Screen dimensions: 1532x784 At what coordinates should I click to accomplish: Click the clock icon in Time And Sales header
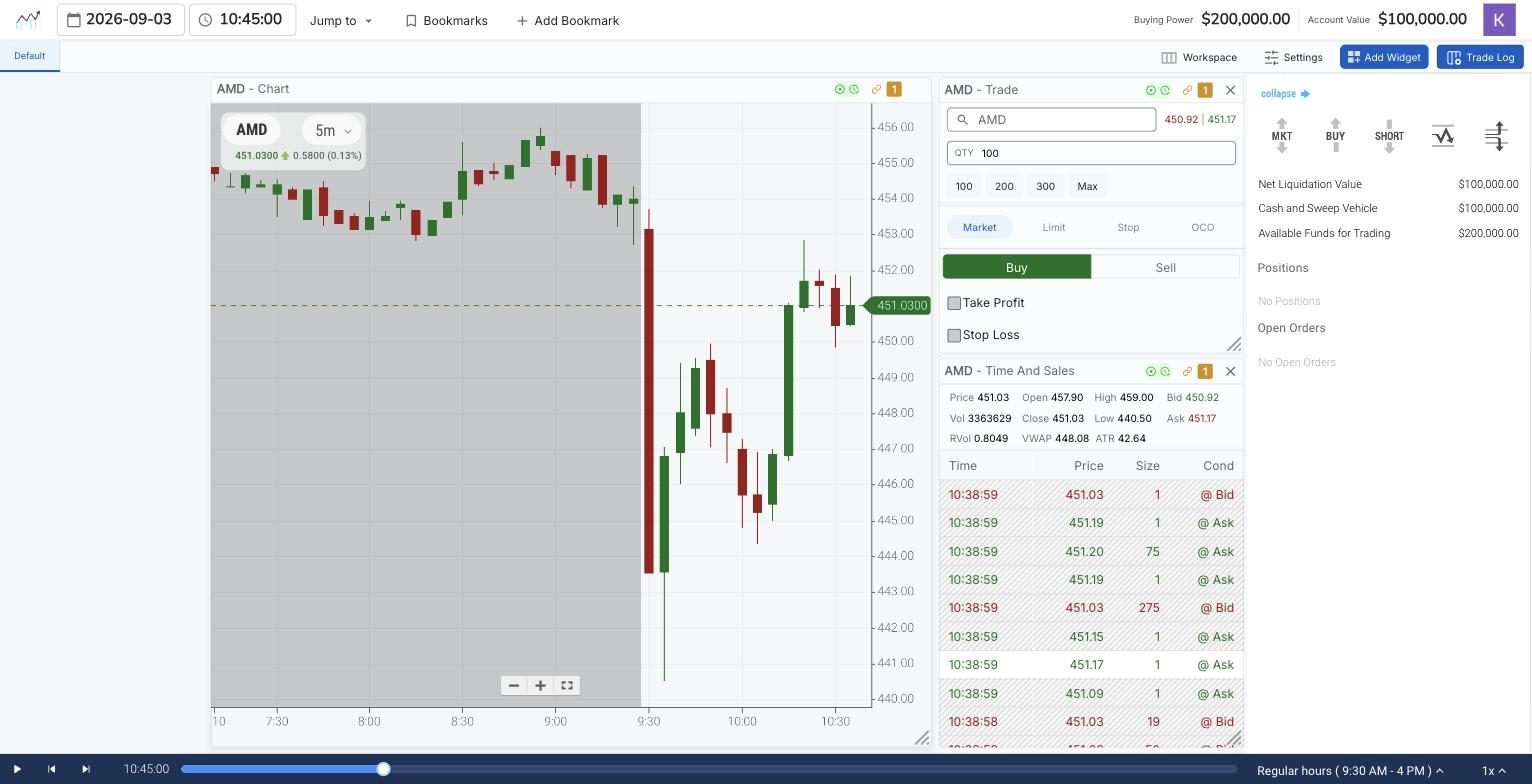(x=1165, y=371)
